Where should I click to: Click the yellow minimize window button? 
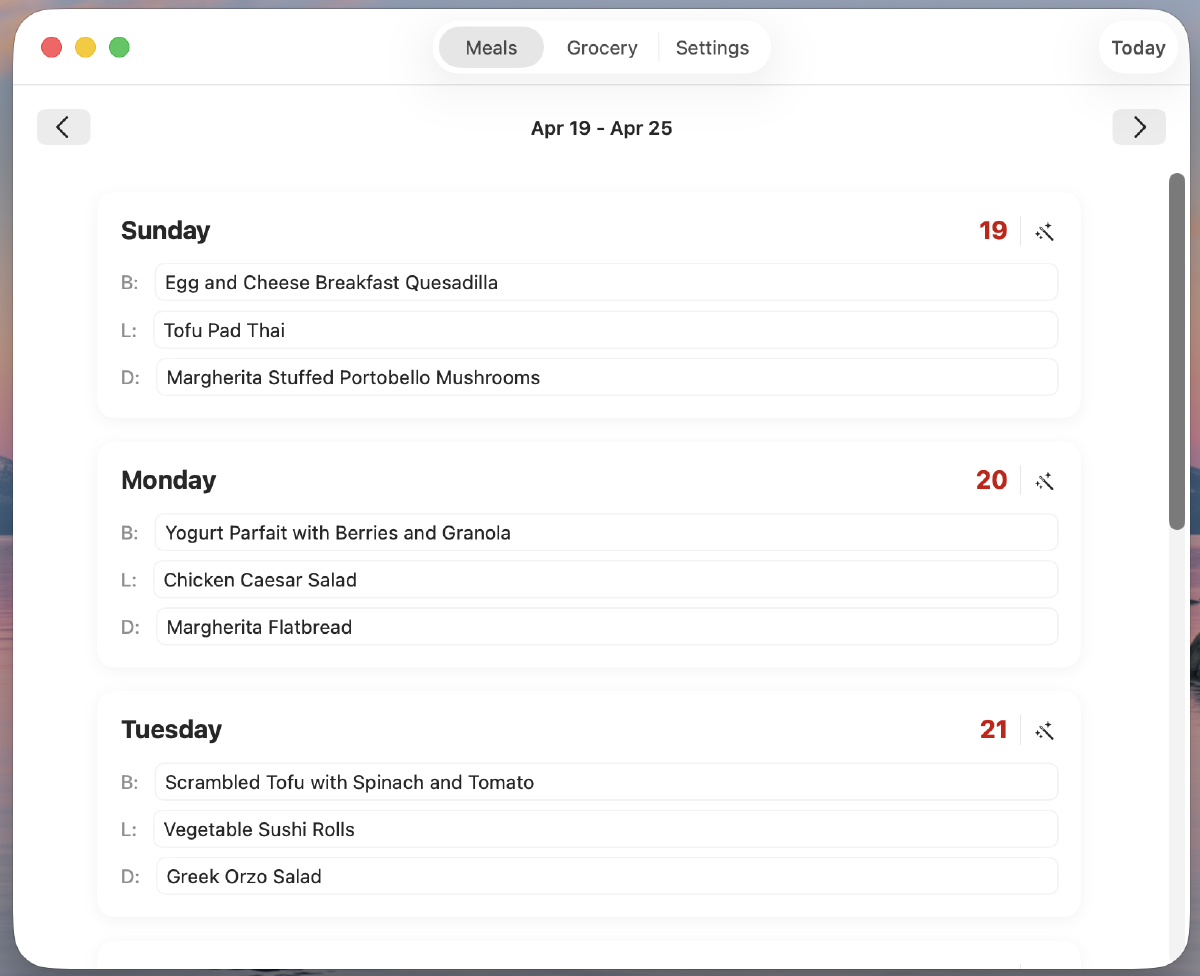pos(85,47)
